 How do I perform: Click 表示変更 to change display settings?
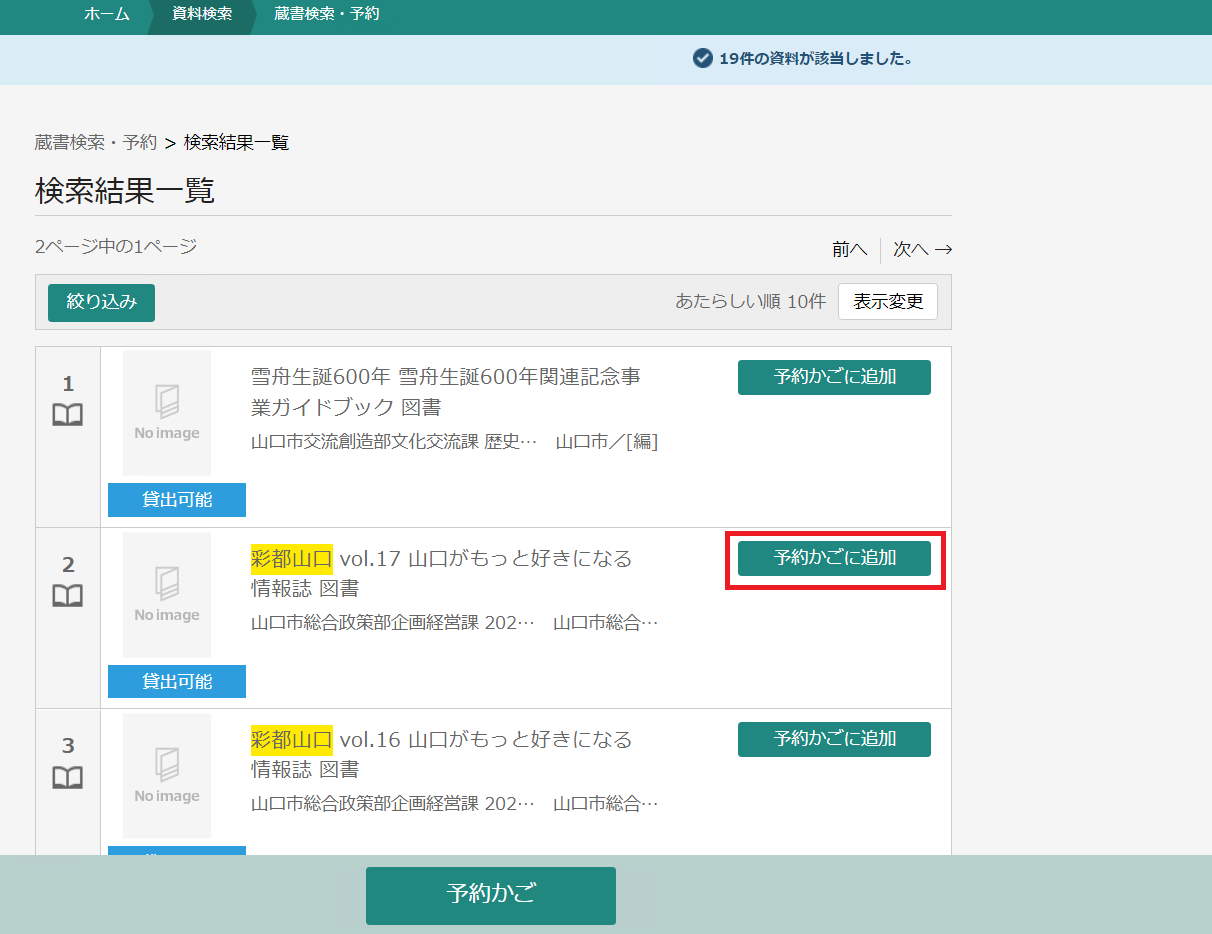(887, 302)
